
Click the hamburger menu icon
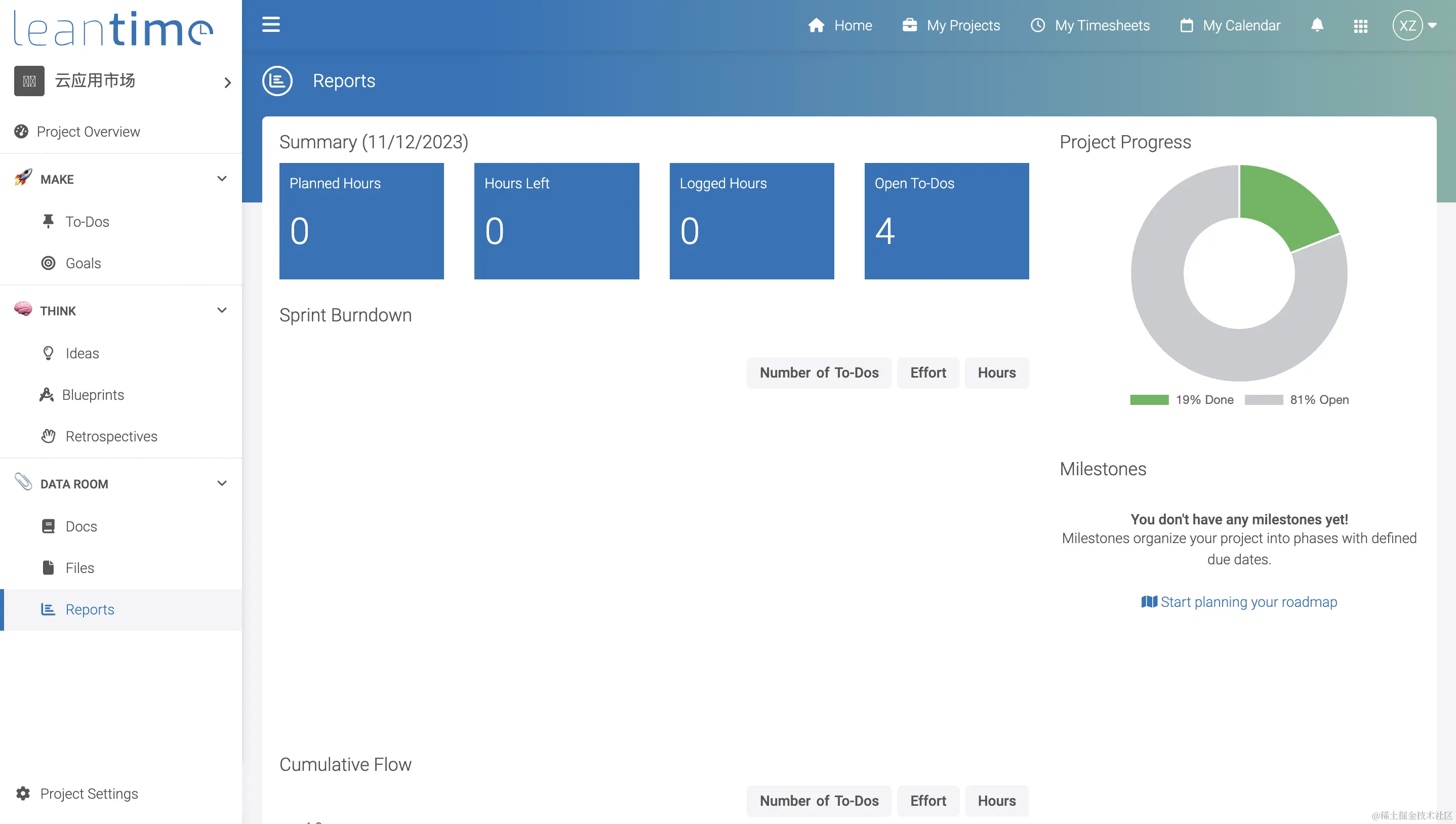[271, 25]
